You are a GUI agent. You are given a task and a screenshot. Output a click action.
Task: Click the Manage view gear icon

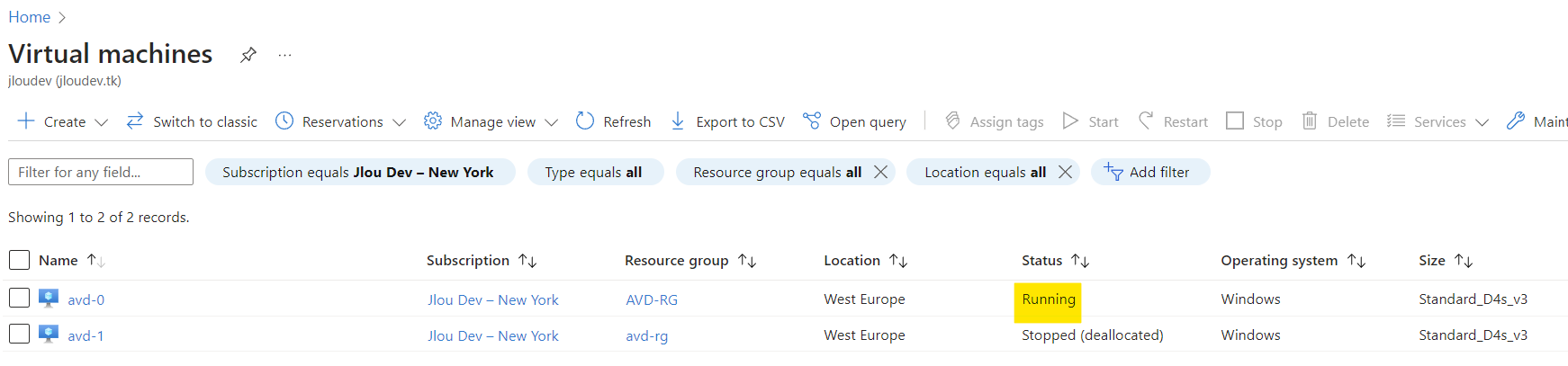click(433, 121)
